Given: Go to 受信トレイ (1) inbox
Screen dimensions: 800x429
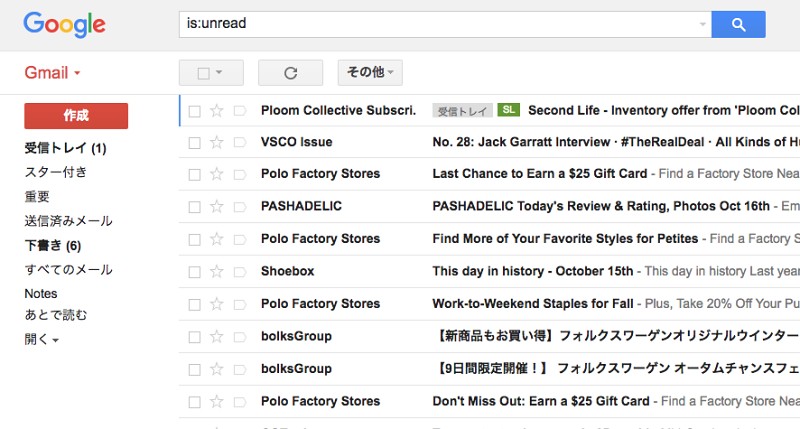Looking at the screenshot, I should click(x=65, y=148).
